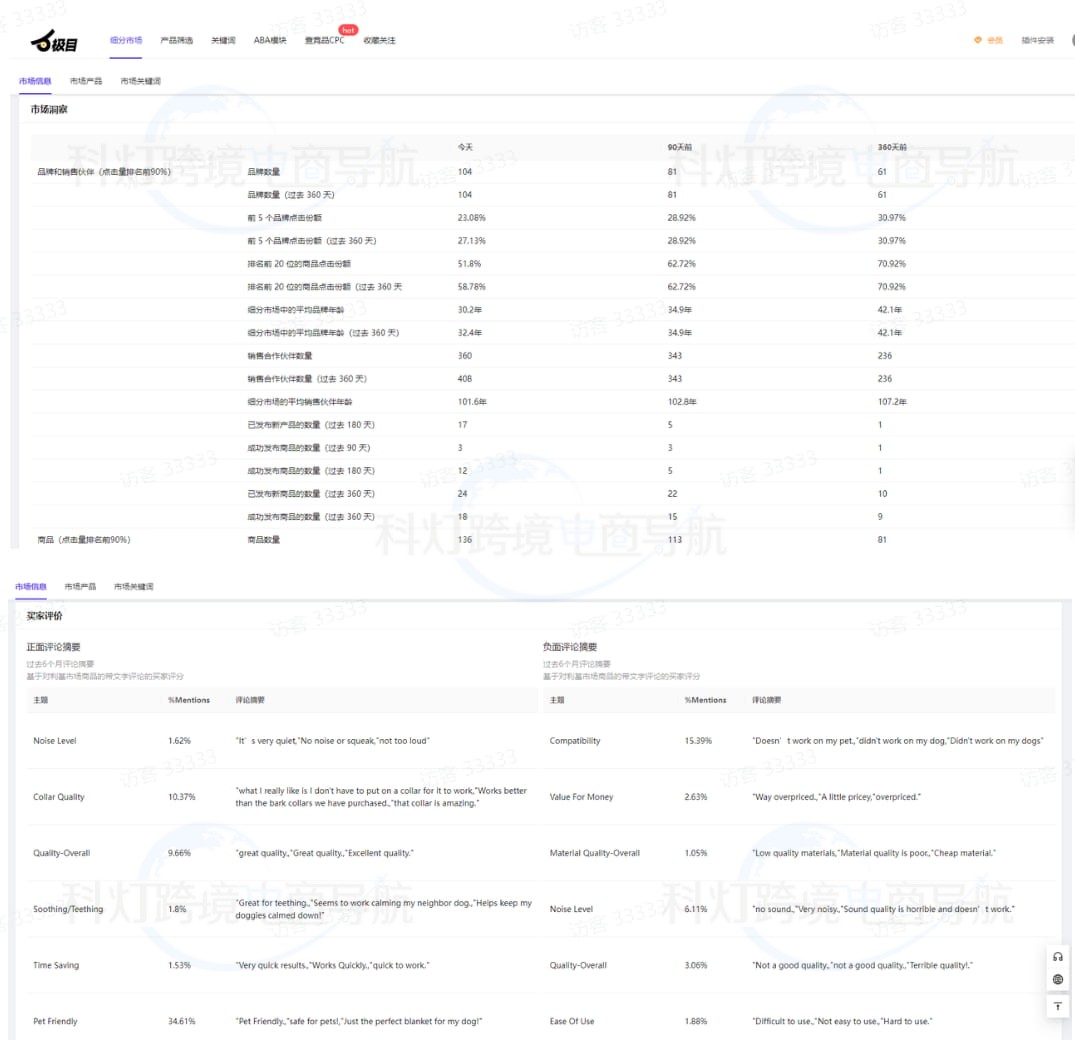Switch to the lower 市场产品 tab

[80, 587]
